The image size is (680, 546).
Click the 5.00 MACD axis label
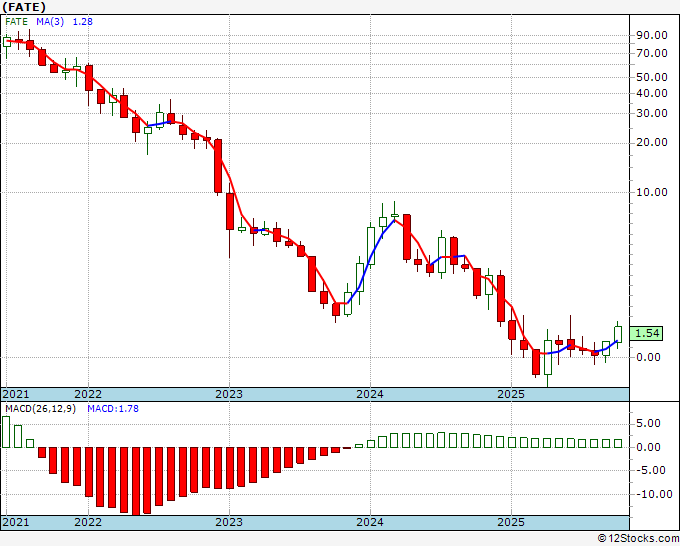click(648, 423)
